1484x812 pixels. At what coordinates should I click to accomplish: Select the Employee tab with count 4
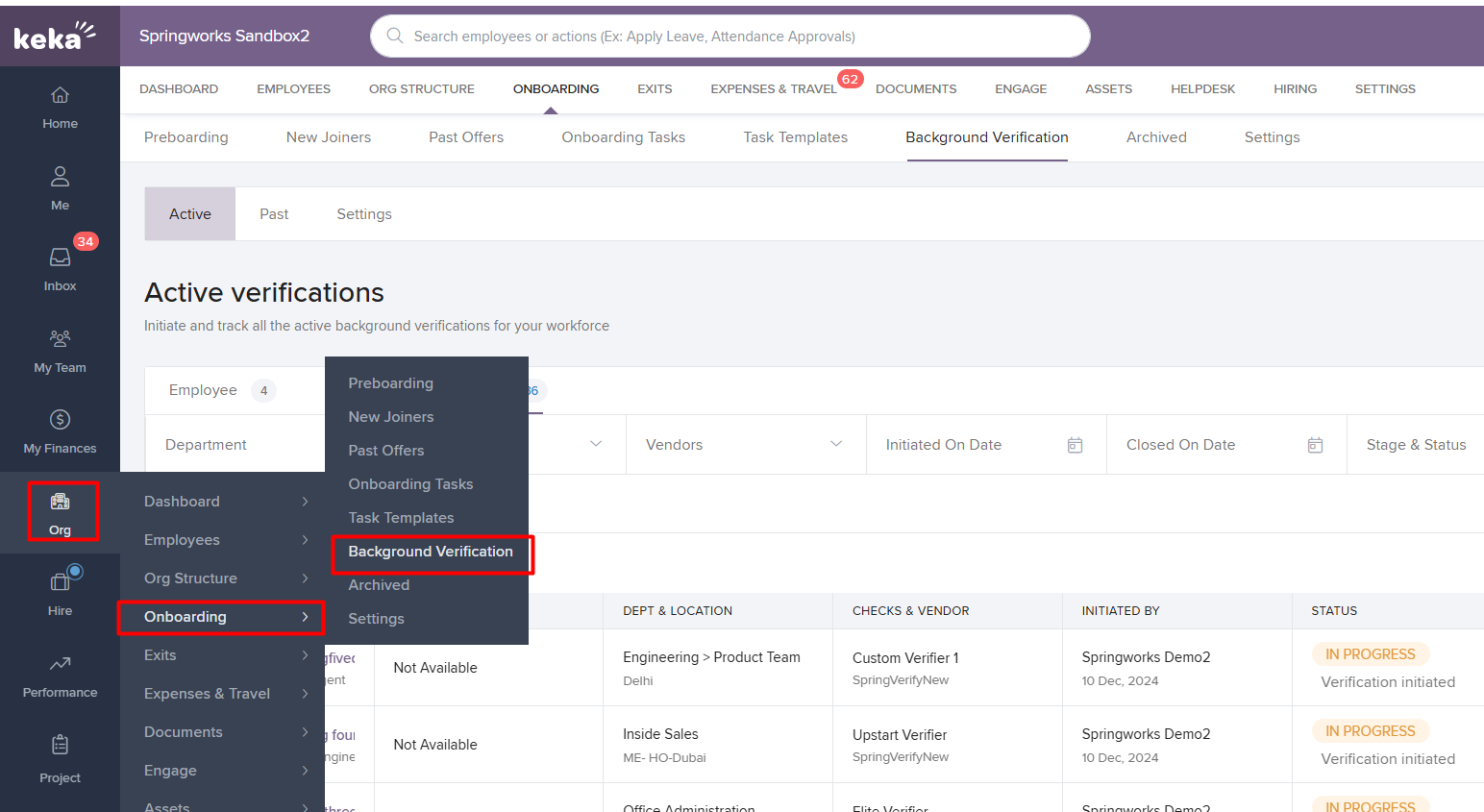coord(221,390)
